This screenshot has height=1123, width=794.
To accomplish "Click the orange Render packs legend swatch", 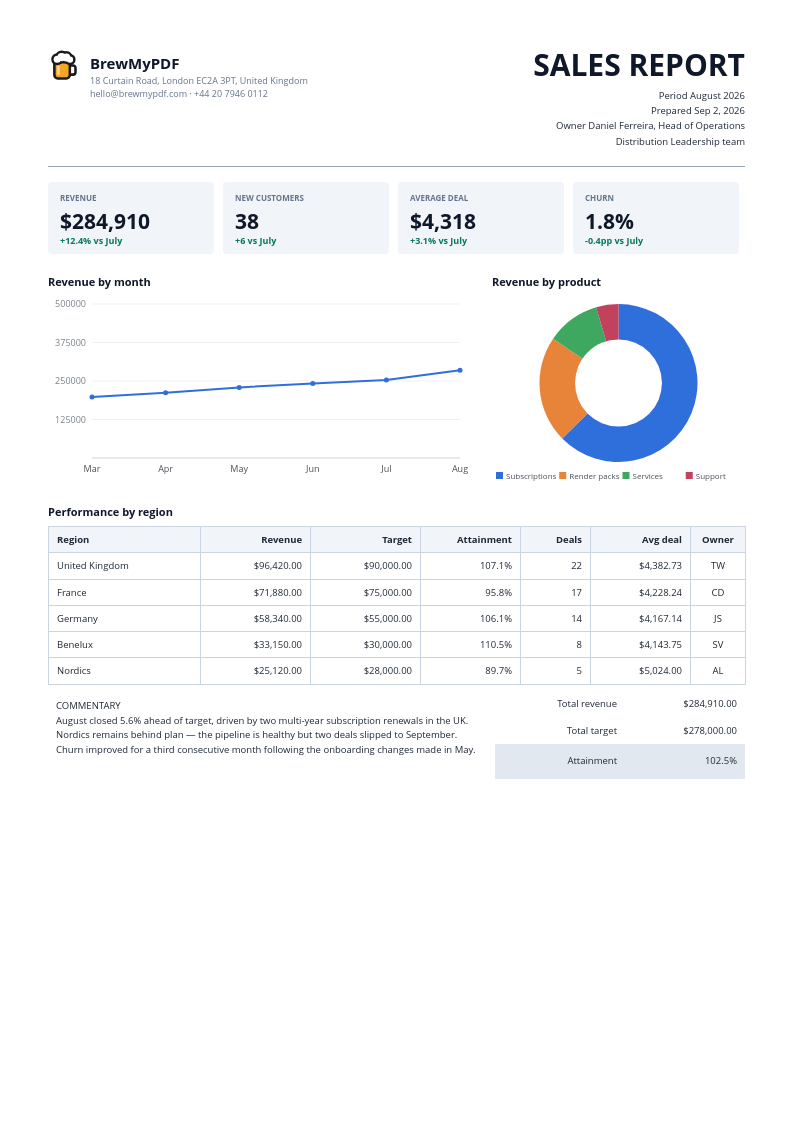I will click(563, 476).
